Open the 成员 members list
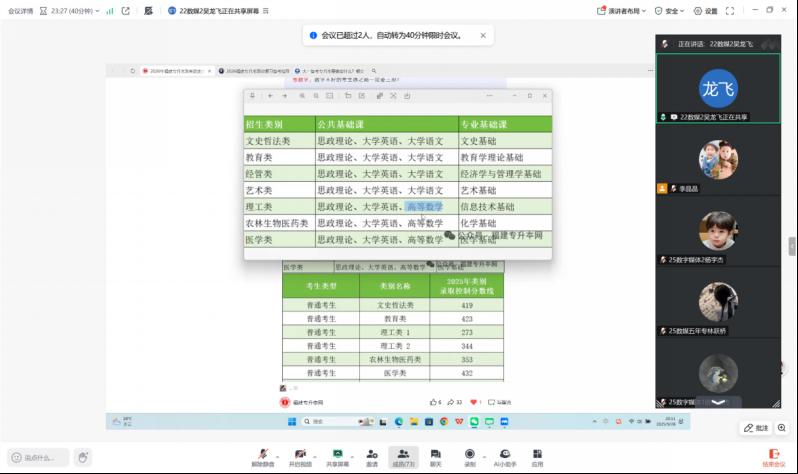The height and width of the screenshot is (474, 798). click(403, 456)
